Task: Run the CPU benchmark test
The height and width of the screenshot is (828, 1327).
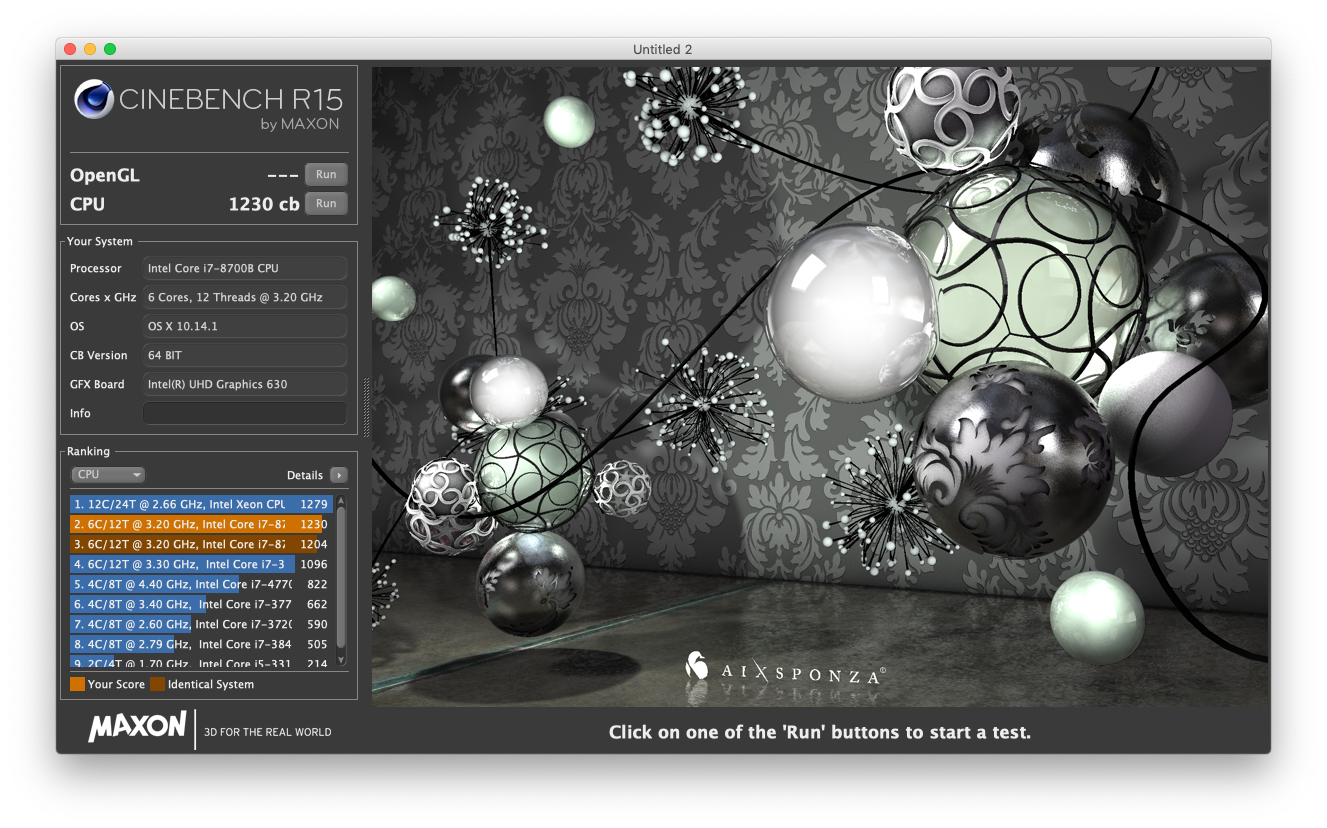Action: [326, 203]
